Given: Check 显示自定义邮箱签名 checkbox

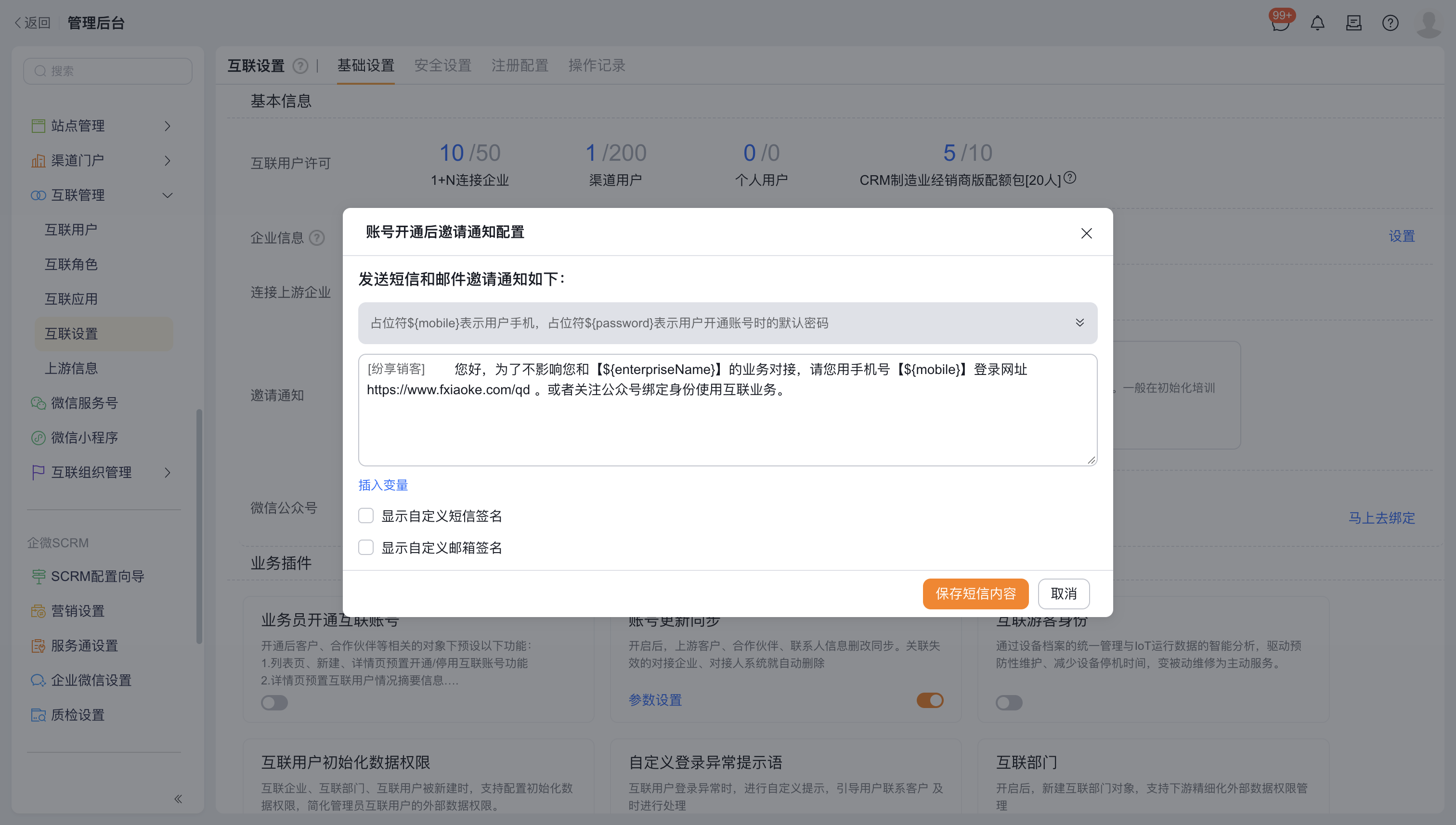Looking at the screenshot, I should coord(365,547).
